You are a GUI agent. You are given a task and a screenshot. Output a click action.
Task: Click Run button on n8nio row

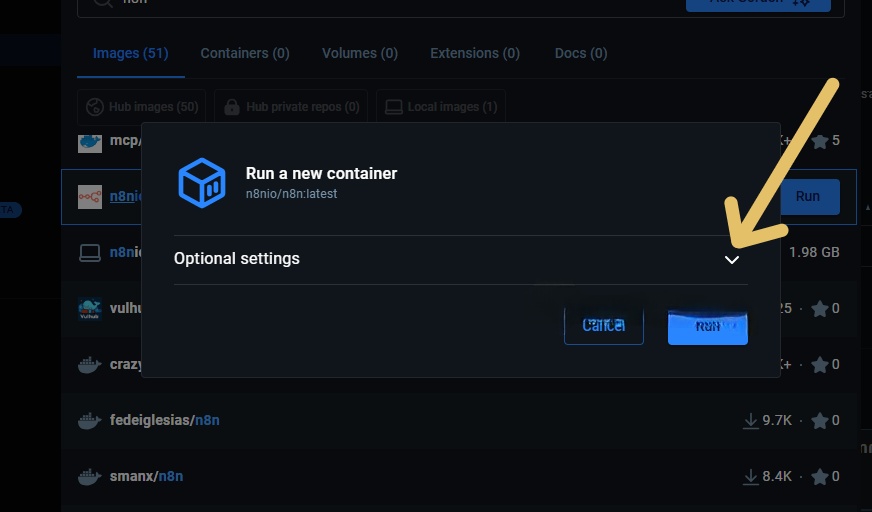[810, 197]
